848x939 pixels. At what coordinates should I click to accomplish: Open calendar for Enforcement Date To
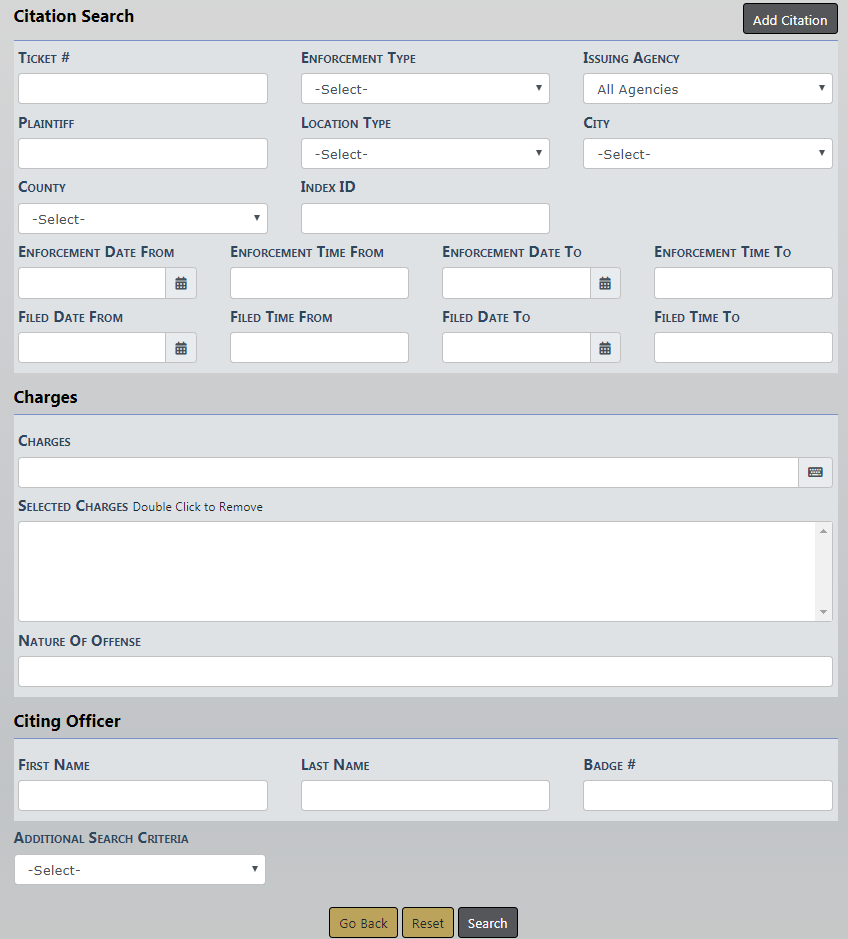pyautogui.click(x=605, y=283)
